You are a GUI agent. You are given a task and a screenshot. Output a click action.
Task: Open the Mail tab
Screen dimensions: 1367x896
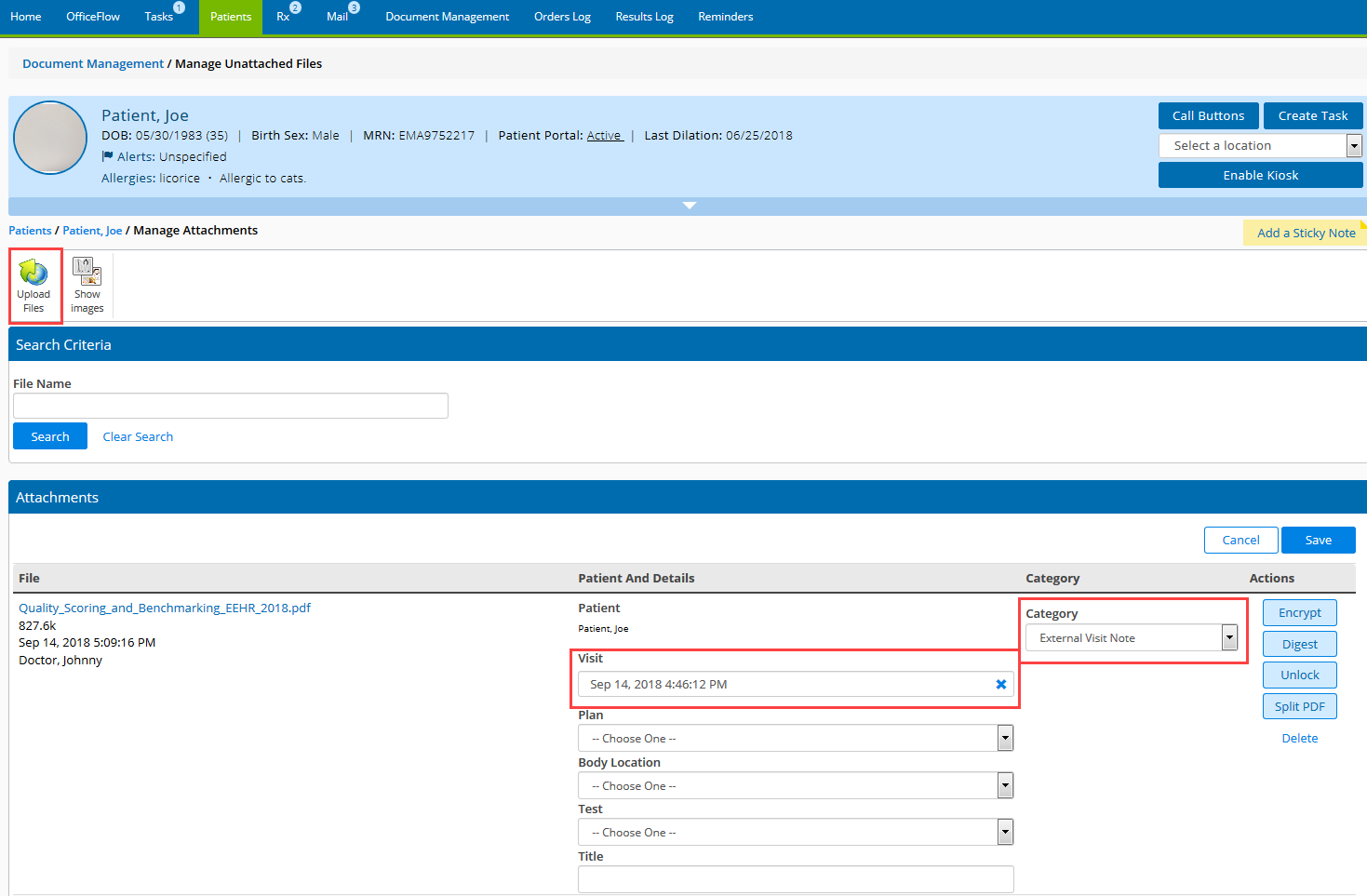click(x=337, y=17)
